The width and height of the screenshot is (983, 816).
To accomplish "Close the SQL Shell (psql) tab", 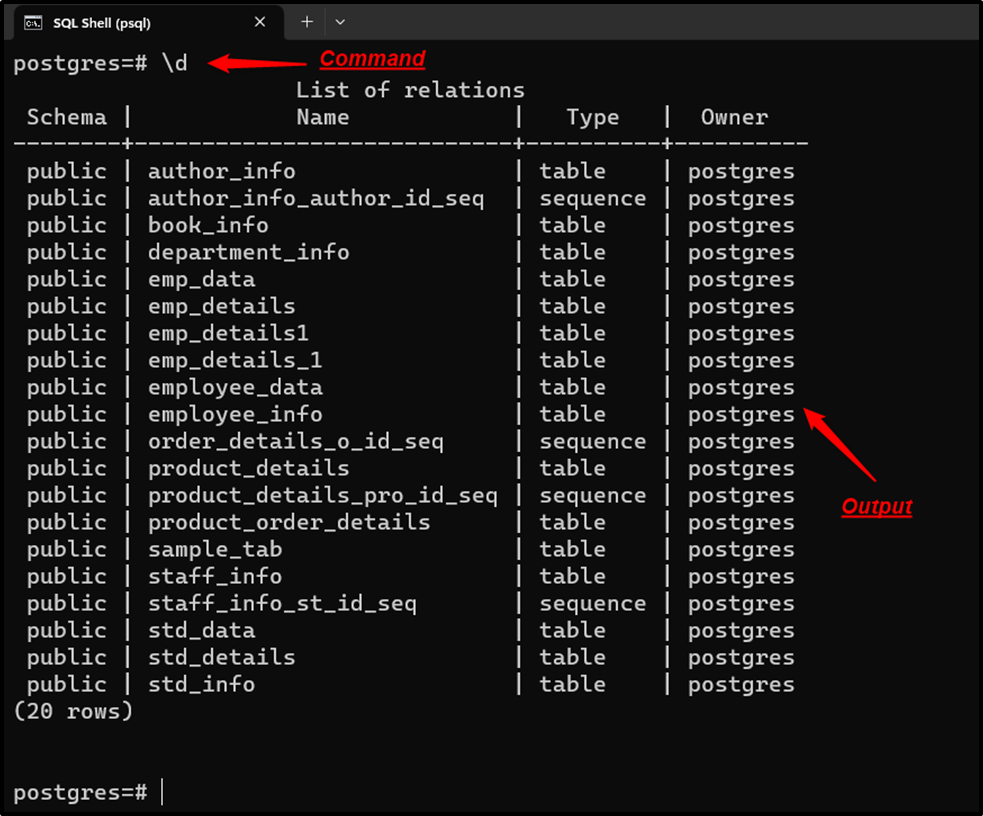I will 259,21.
